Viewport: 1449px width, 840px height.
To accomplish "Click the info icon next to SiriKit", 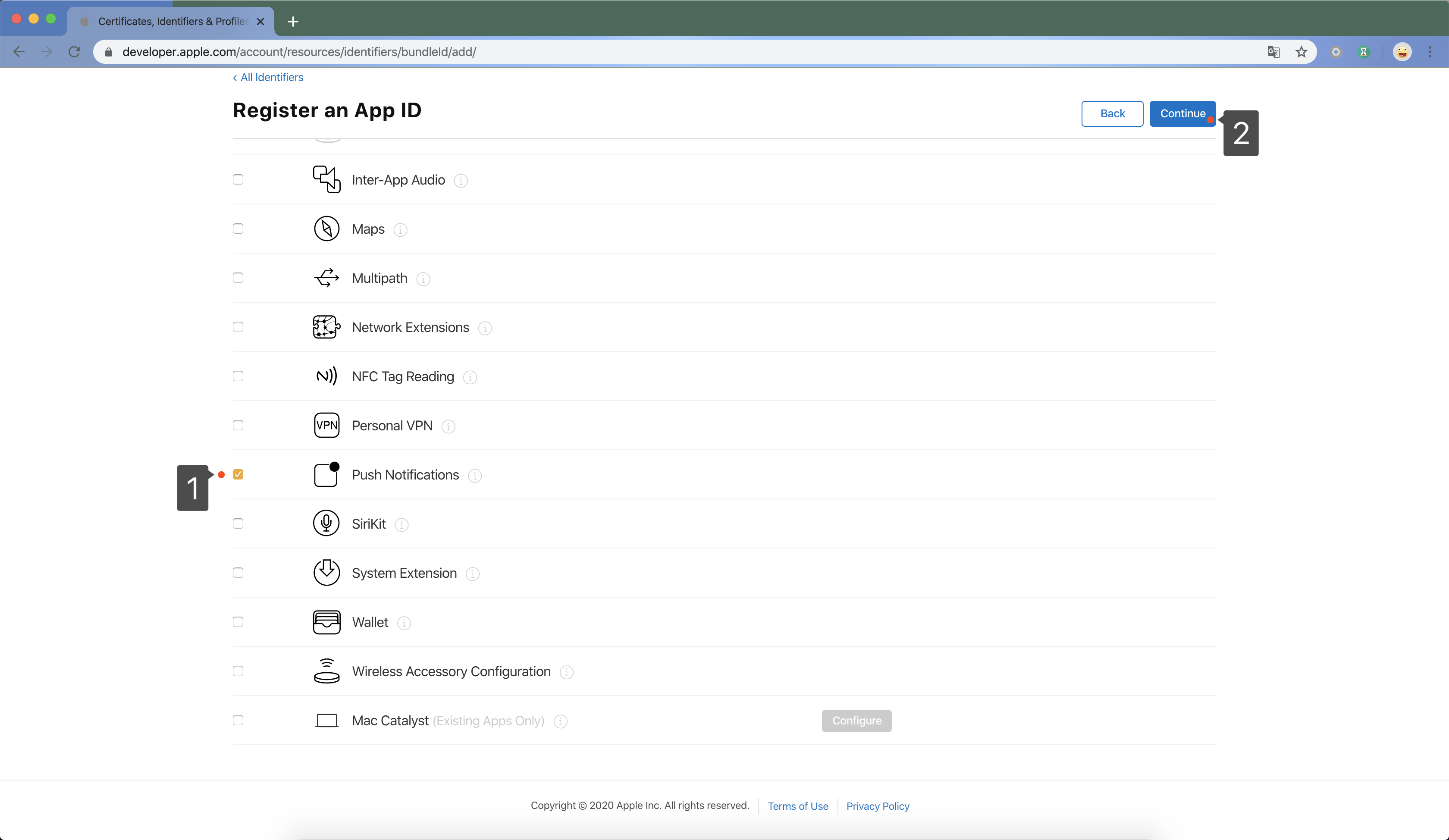I will tap(401, 525).
